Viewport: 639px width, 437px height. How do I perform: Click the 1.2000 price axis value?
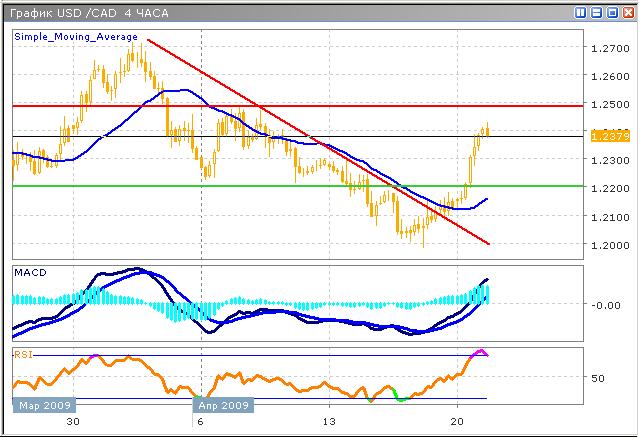tap(610, 245)
